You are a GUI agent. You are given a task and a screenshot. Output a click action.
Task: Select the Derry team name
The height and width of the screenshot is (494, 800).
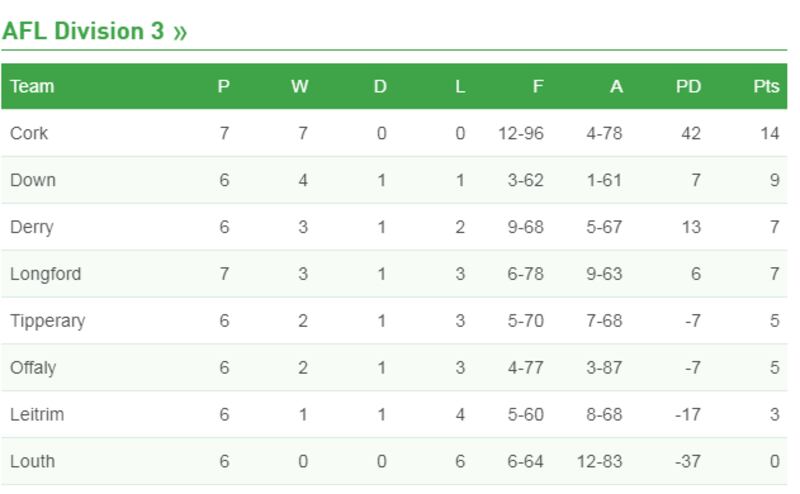pyautogui.click(x=32, y=227)
